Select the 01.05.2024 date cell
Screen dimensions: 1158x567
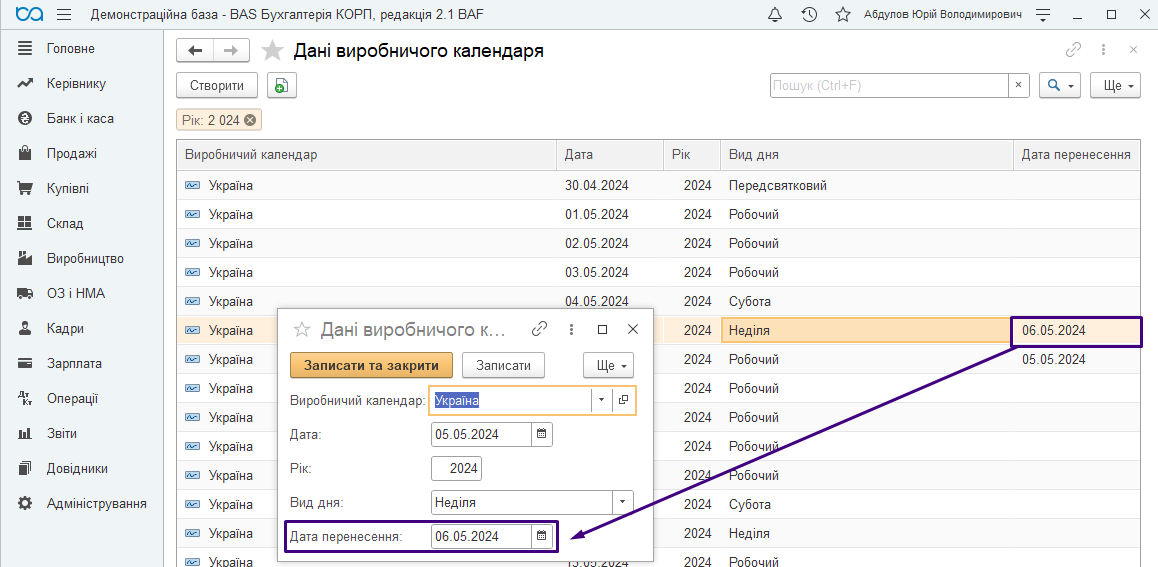pos(609,215)
